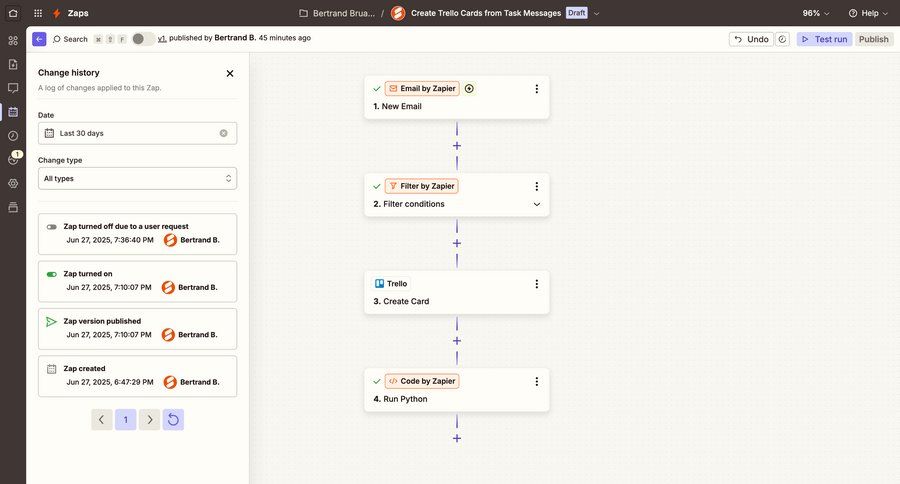The image size is (900, 484).
Task: Open the v1 version link
Action: 162,38
